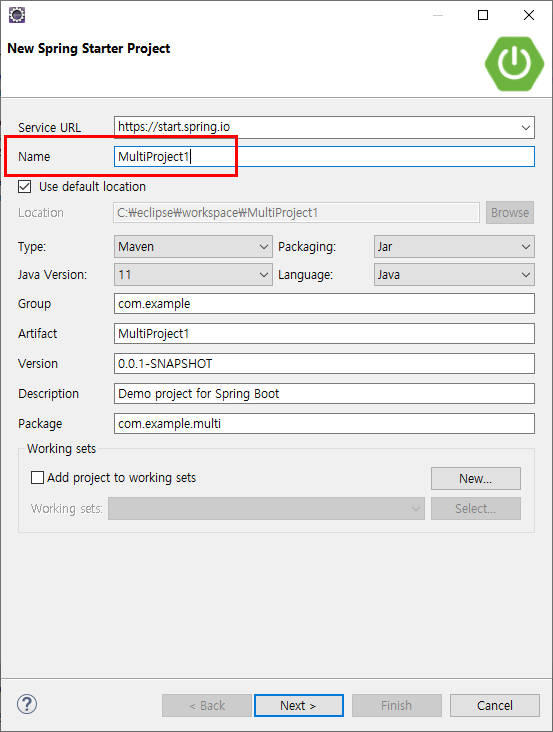
Task: Maximize the New Spring Starter Project dialog
Action: [483, 15]
